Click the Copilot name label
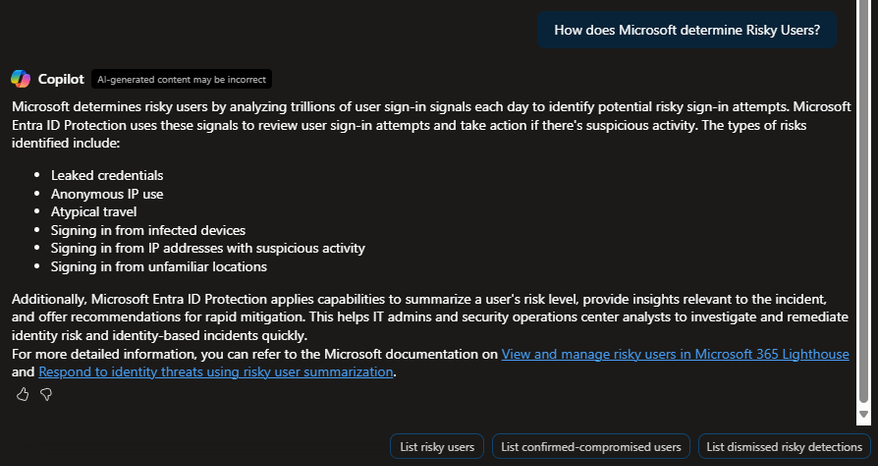Screen dimensions: 878x466 (x=61, y=79)
